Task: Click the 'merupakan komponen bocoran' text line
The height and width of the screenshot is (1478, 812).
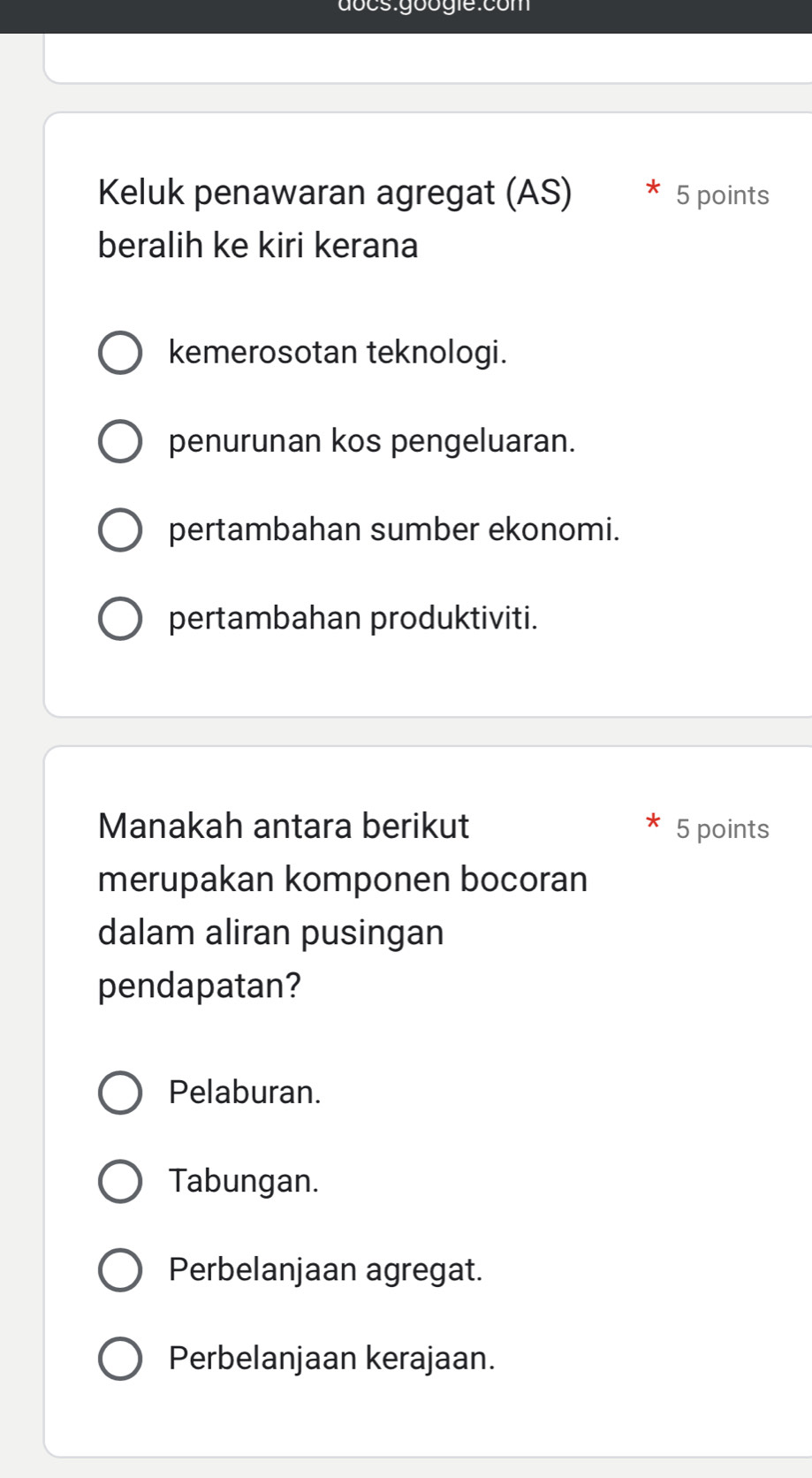Action: (343, 880)
